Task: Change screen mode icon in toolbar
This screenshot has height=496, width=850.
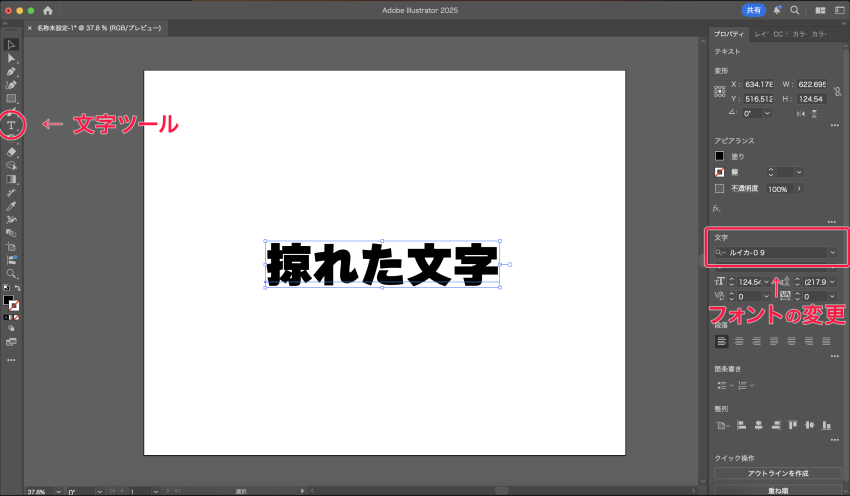Action: [11, 343]
